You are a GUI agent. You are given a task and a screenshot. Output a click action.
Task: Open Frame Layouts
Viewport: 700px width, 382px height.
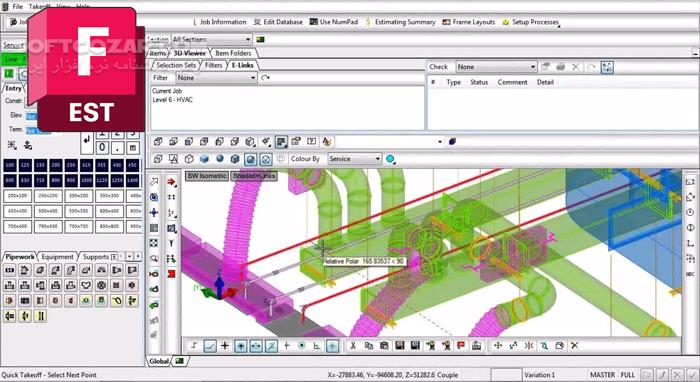pyautogui.click(x=469, y=22)
